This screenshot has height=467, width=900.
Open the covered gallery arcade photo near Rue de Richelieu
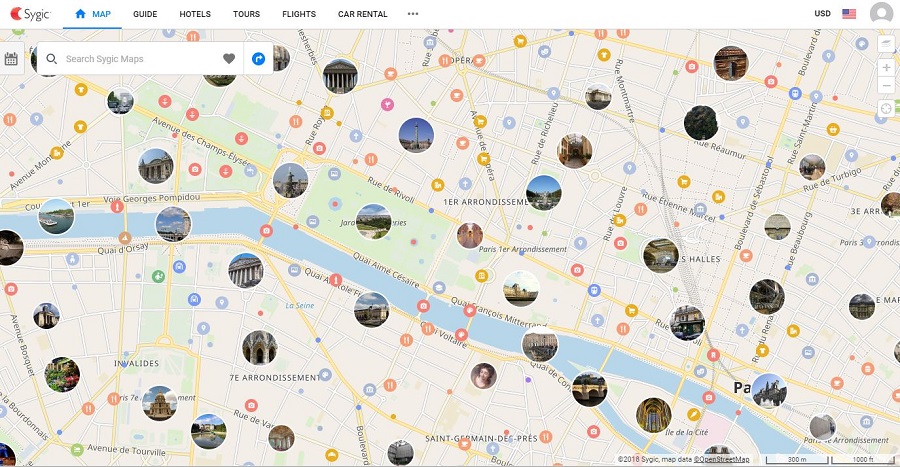pyautogui.click(x=575, y=151)
